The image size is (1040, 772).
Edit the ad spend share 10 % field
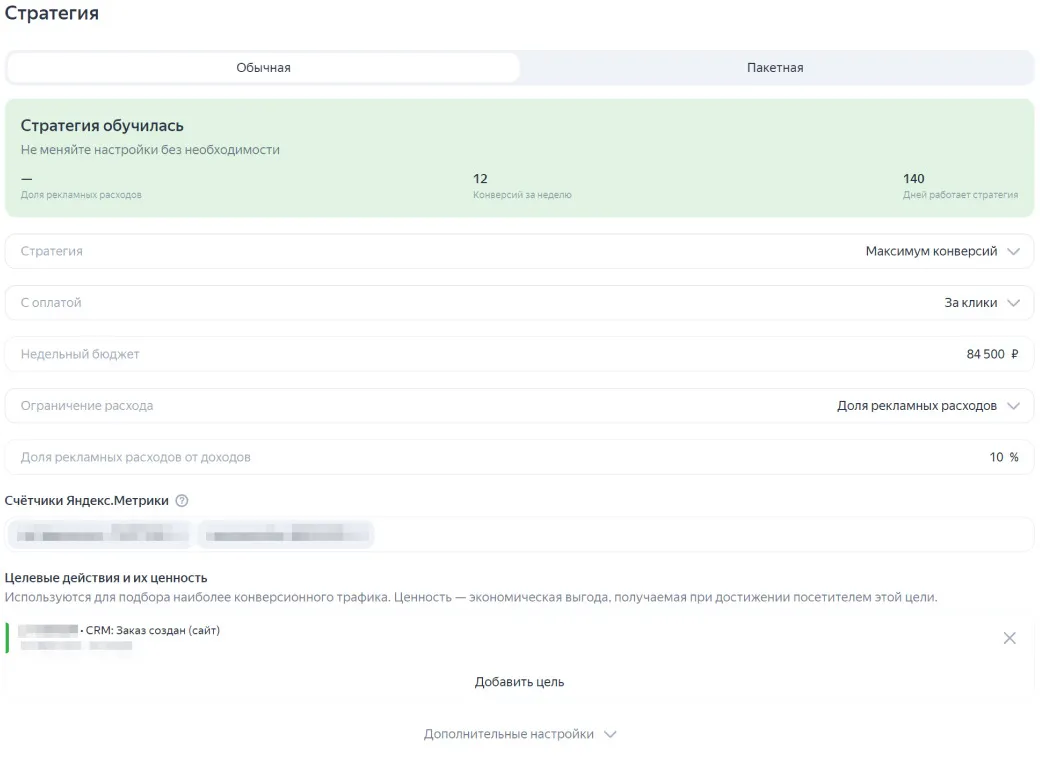[519, 457]
